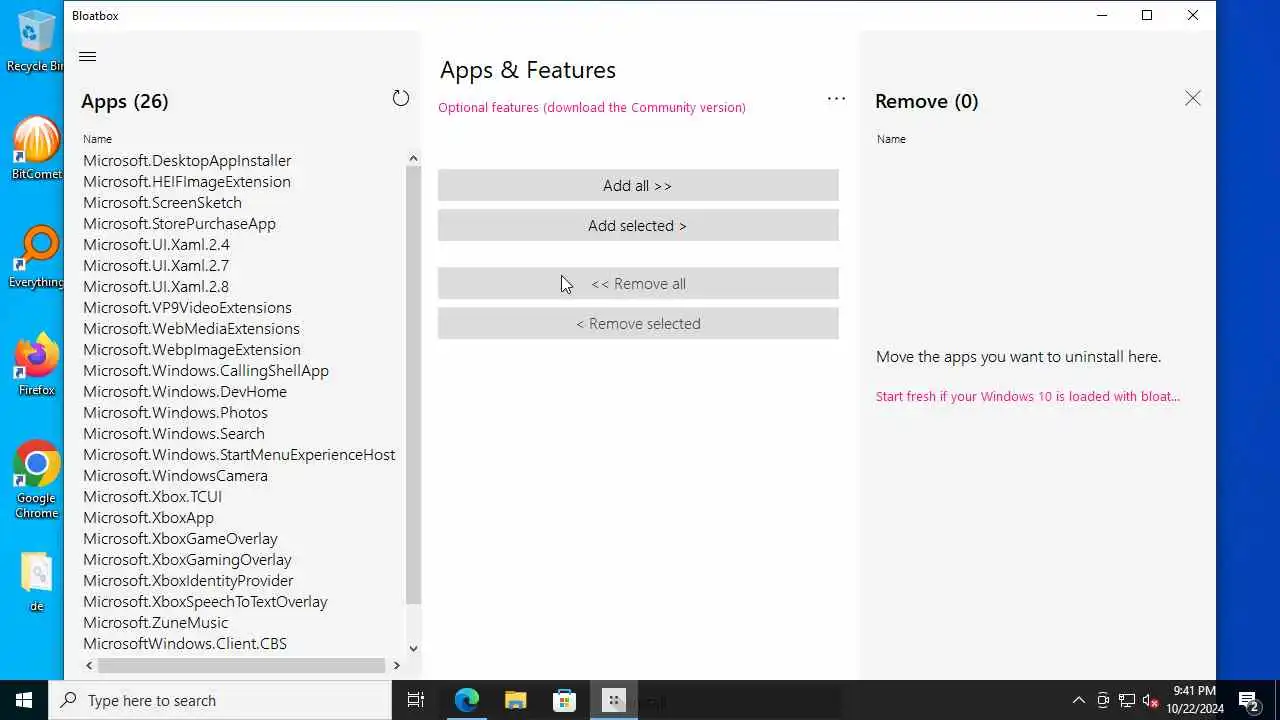
Task: Select Microsoft.Windows.StartMenuExperienceHost entry
Action: (239, 454)
